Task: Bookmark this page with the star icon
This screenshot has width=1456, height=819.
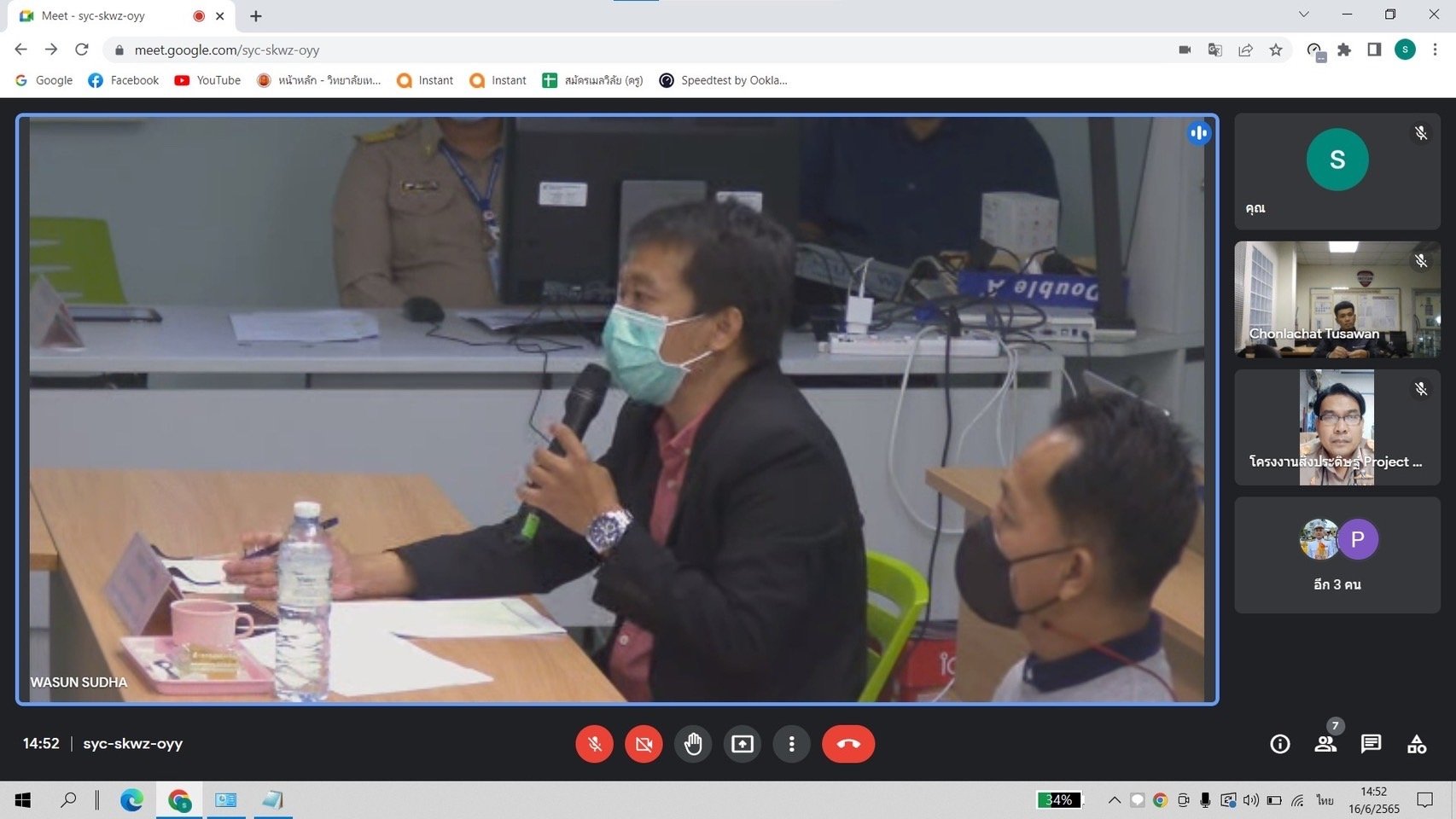Action: [1275, 50]
